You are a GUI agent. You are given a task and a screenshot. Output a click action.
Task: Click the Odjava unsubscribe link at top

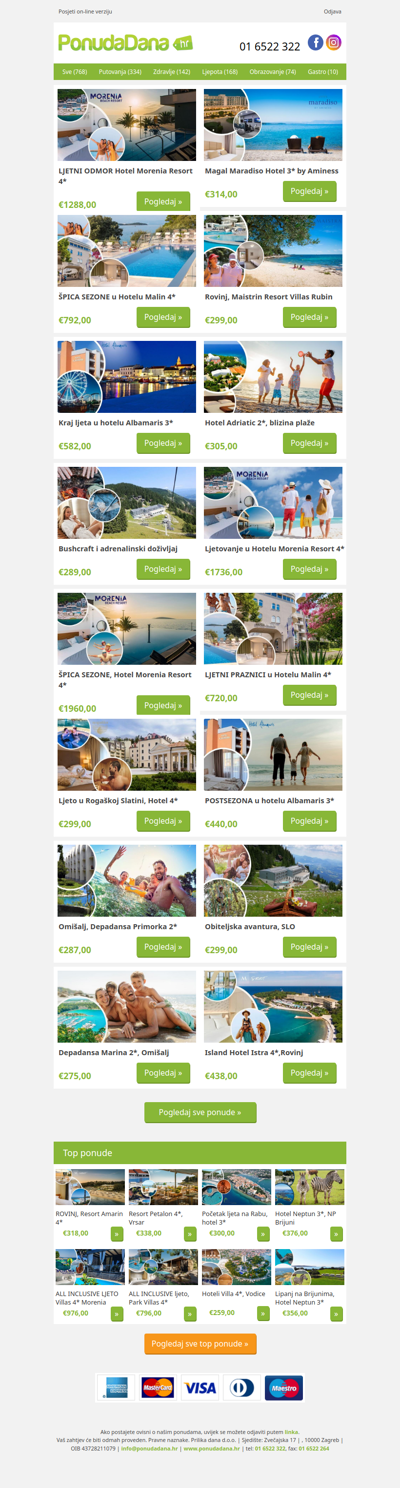333,11
